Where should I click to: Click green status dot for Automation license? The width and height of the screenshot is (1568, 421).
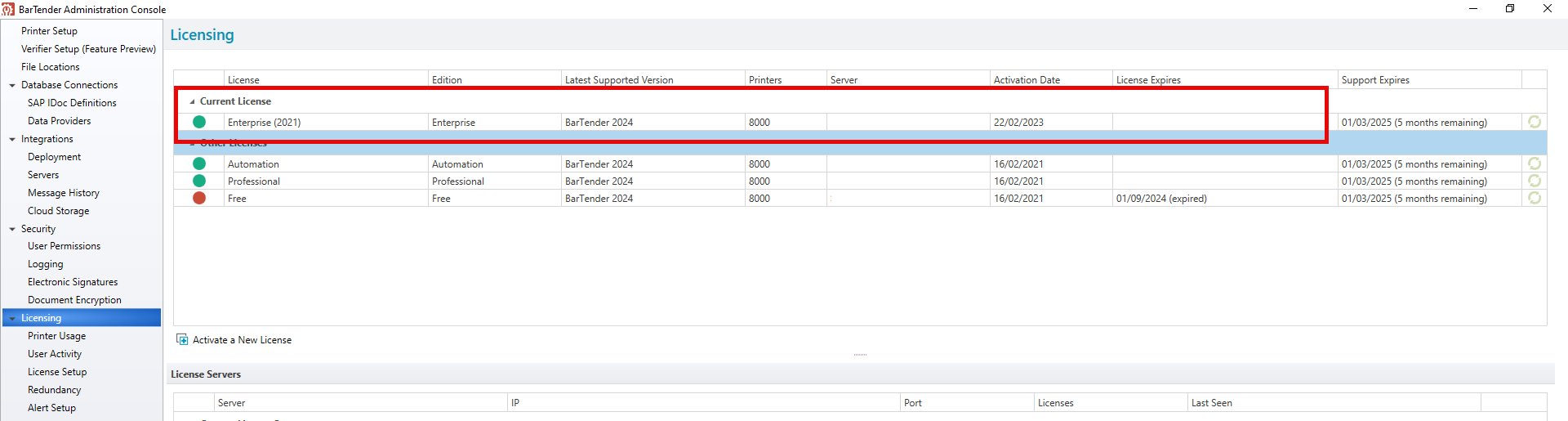[x=199, y=163]
